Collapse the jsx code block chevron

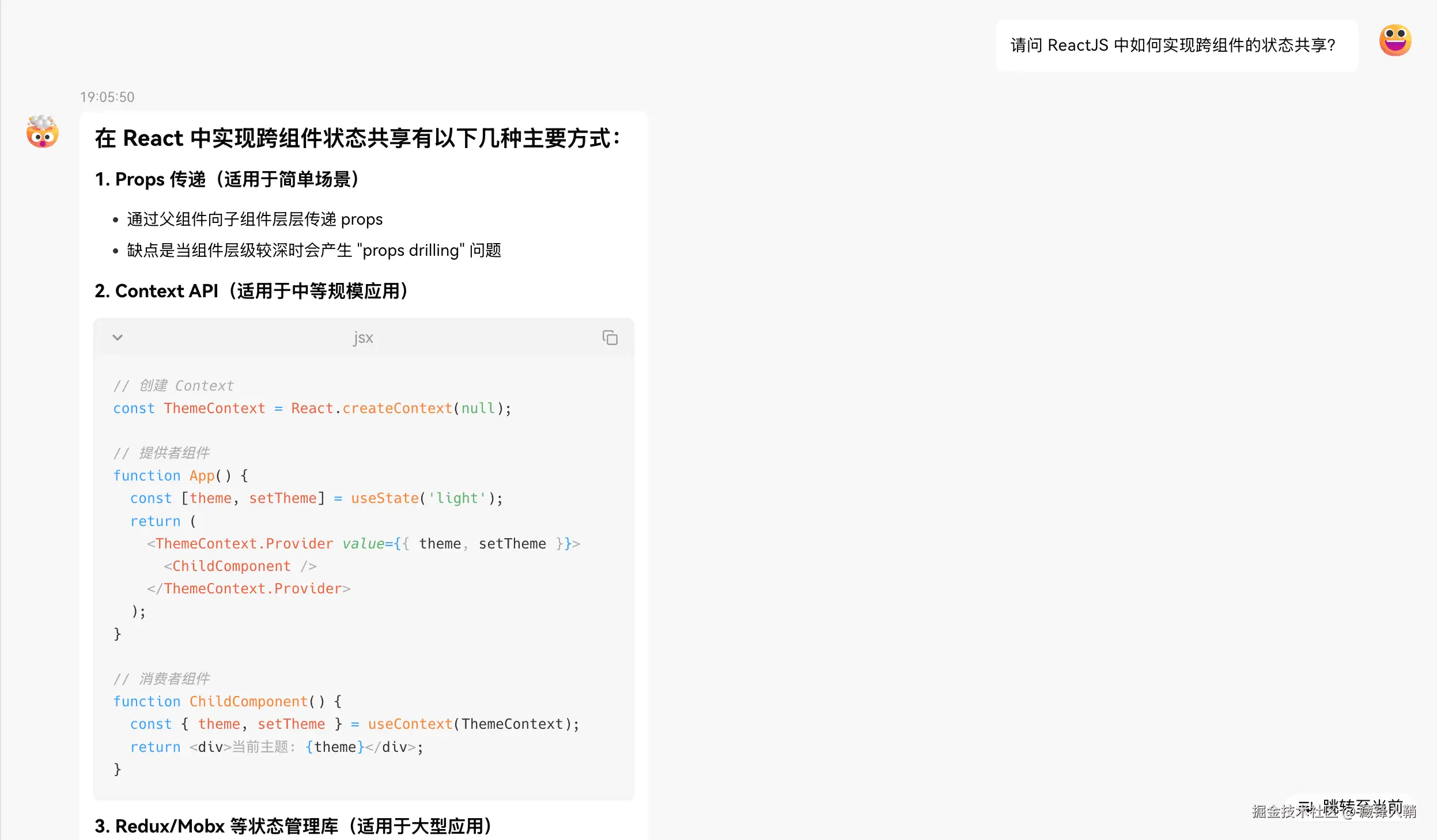[118, 338]
